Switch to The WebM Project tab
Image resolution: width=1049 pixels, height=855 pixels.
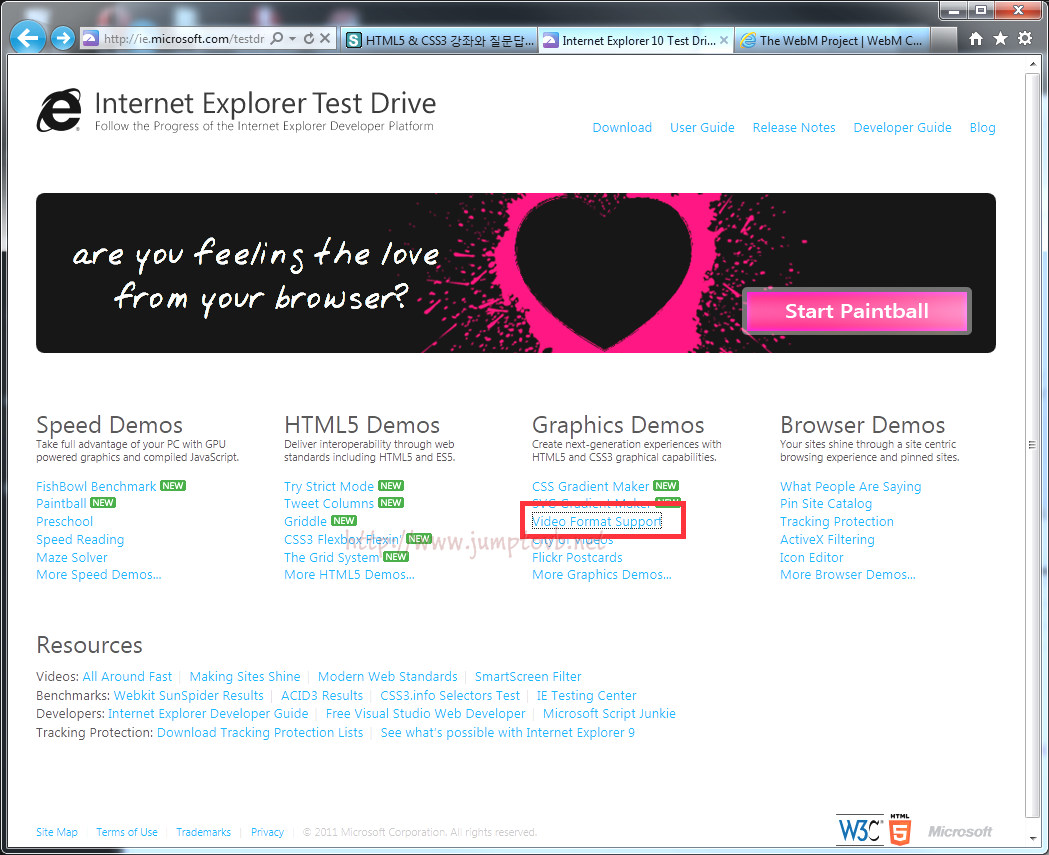pos(832,41)
